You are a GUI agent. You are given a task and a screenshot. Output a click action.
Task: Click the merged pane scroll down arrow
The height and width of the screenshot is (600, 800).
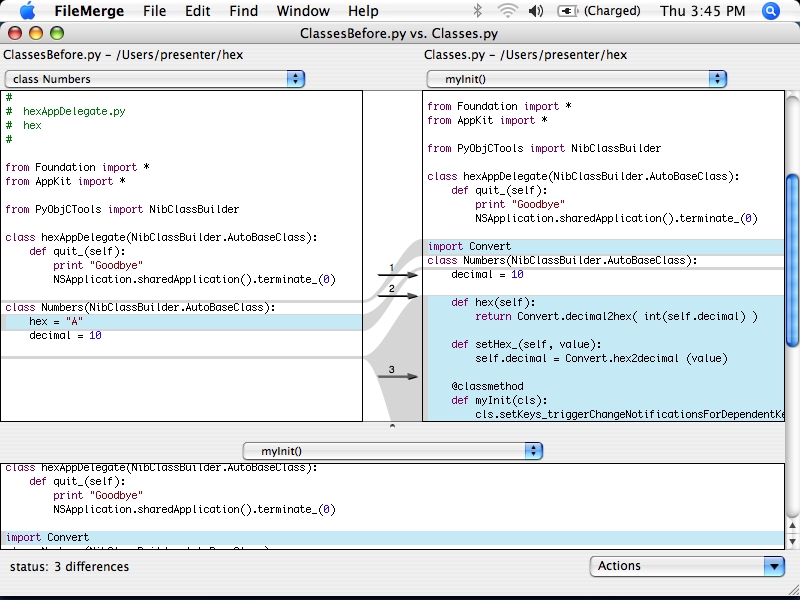coord(792,541)
